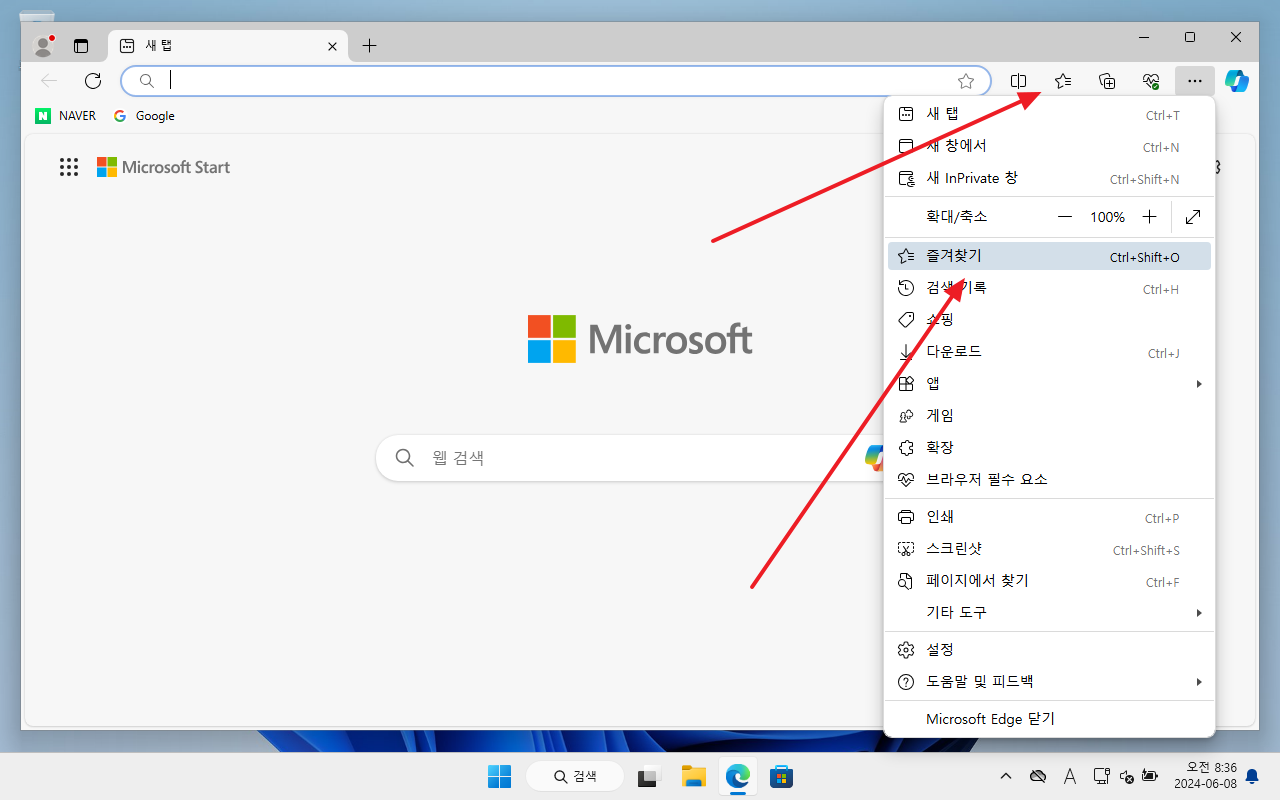This screenshot has height=800, width=1280.
Task: Select 새 InPrivate 창 menu item
Action: point(1049,179)
